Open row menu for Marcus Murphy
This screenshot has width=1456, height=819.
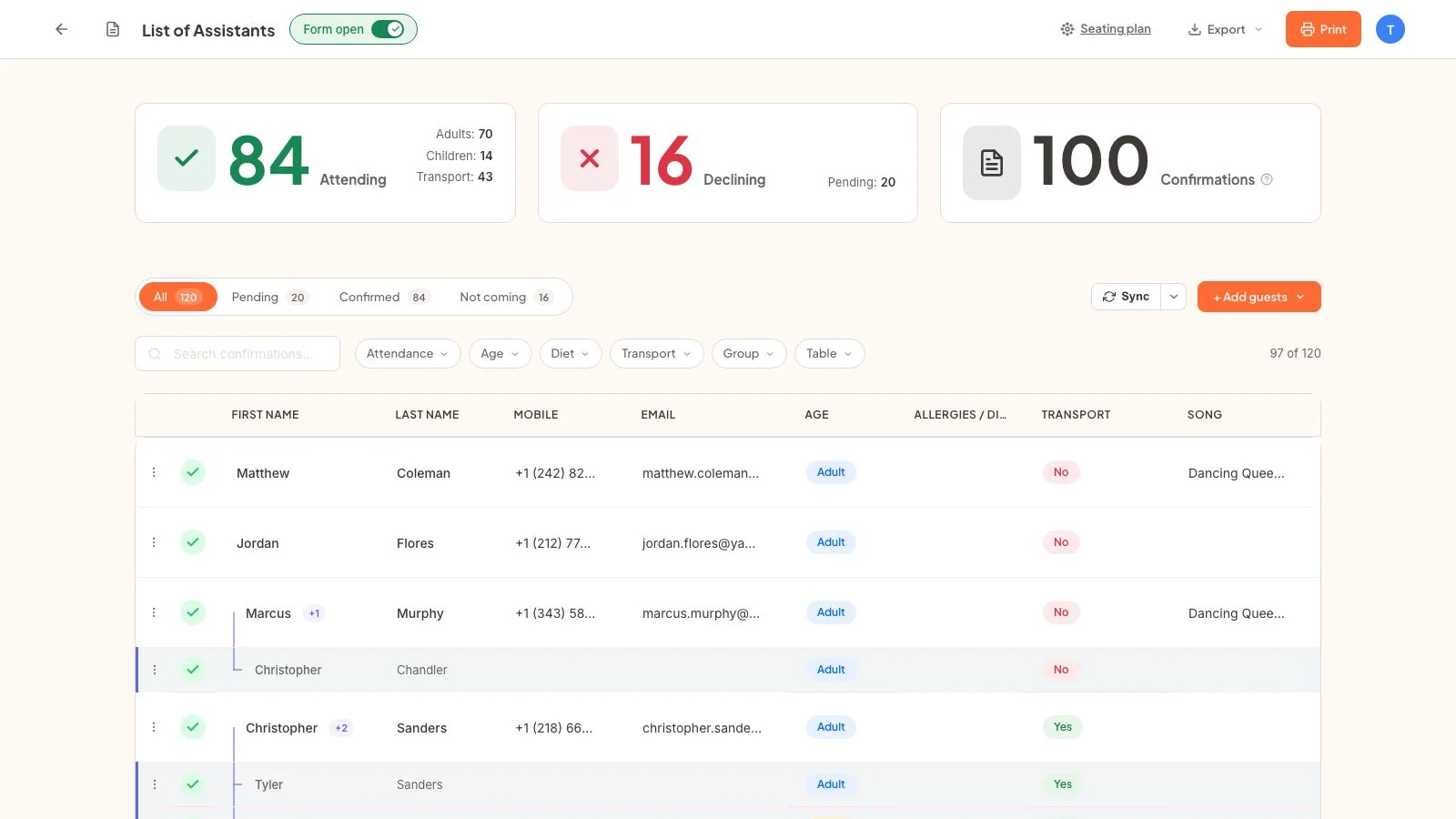(x=154, y=612)
